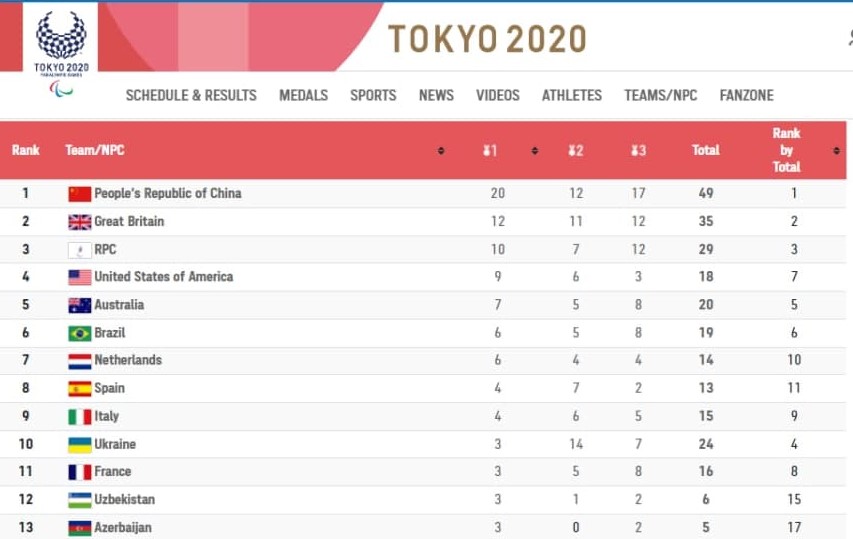Open the Australia team link
The height and width of the screenshot is (539, 853).
coord(119,305)
